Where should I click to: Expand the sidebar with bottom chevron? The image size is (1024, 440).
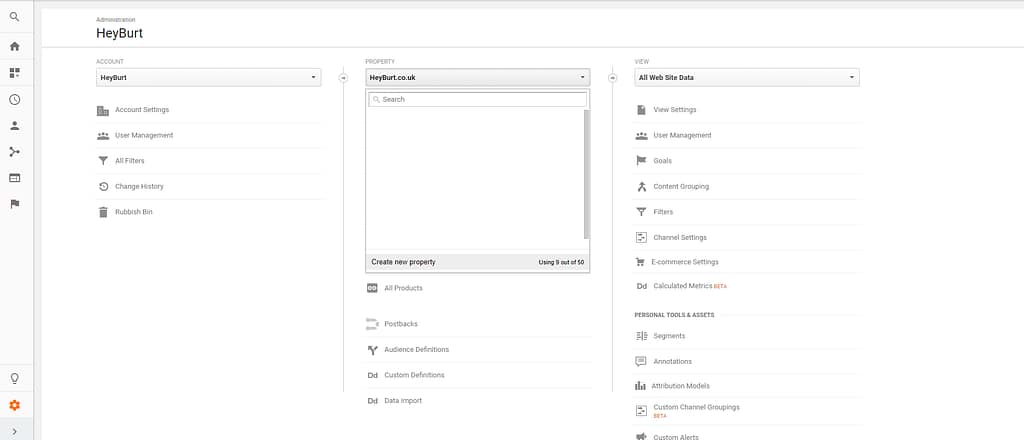pos(14,431)
